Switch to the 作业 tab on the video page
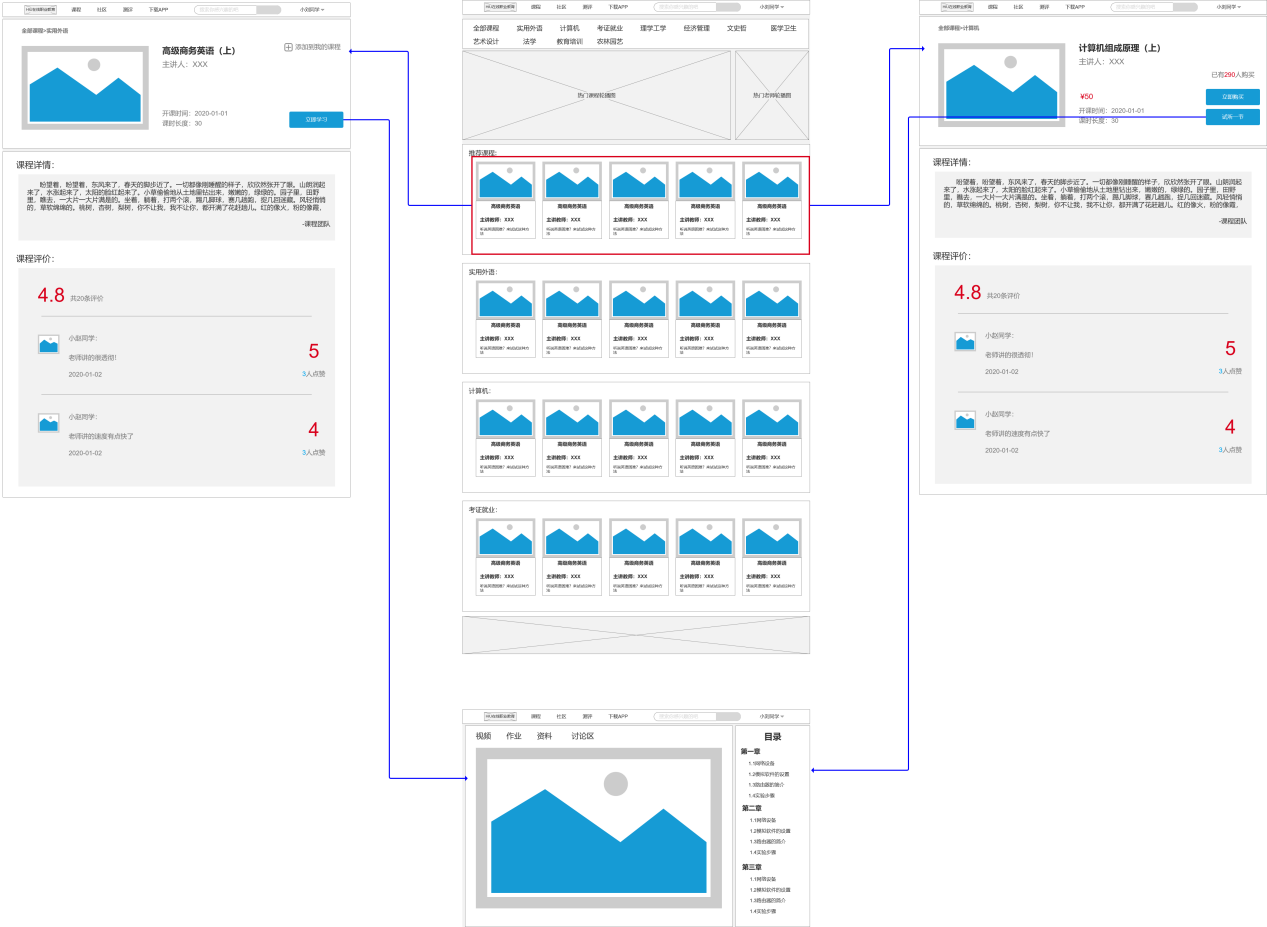Image resolution: width=1267 pixels, height=927 pixels. [514, 736]
